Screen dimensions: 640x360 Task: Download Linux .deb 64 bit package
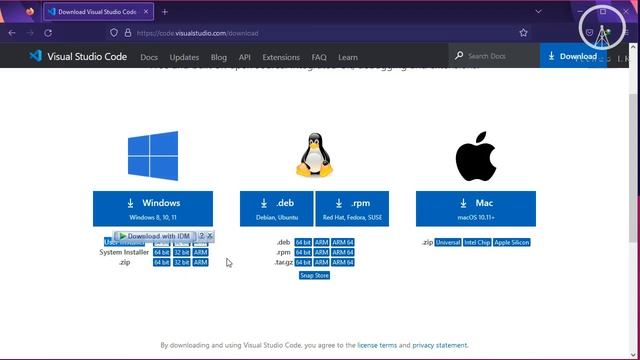(303, 242)
